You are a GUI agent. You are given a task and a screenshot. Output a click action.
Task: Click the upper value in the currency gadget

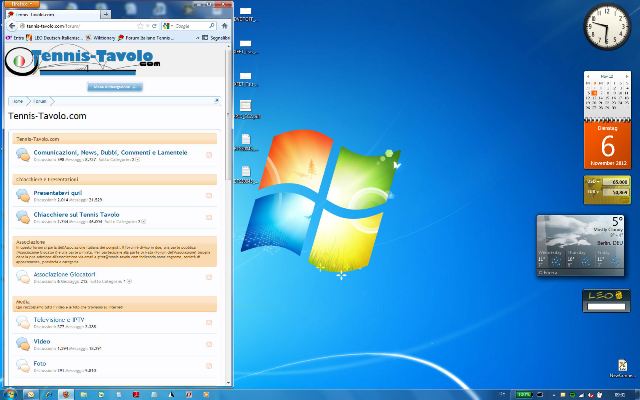(618, 182)
